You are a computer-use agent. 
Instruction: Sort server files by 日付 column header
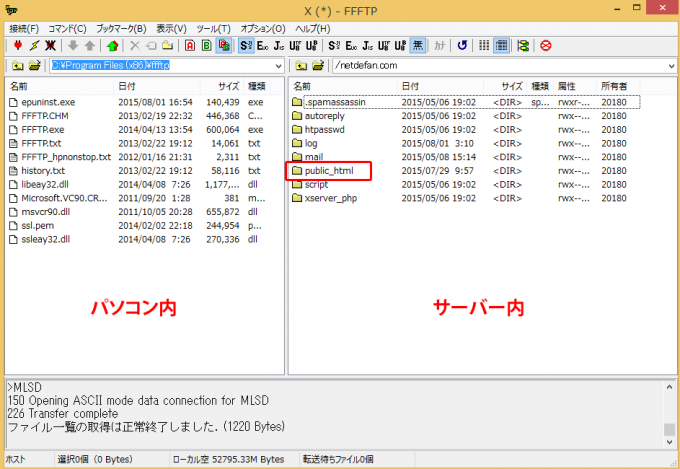tap(440, 86)
